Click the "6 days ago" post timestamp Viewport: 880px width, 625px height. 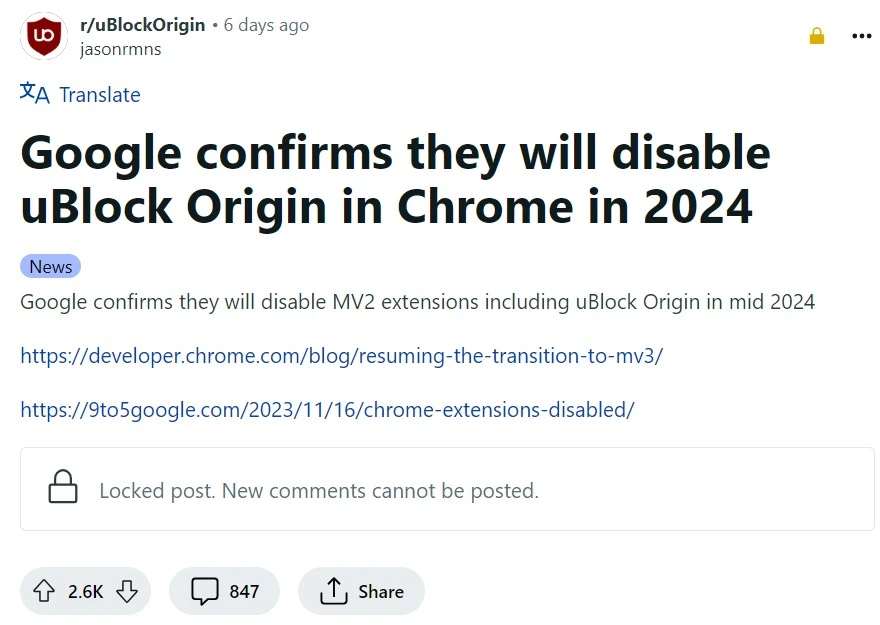266,25
